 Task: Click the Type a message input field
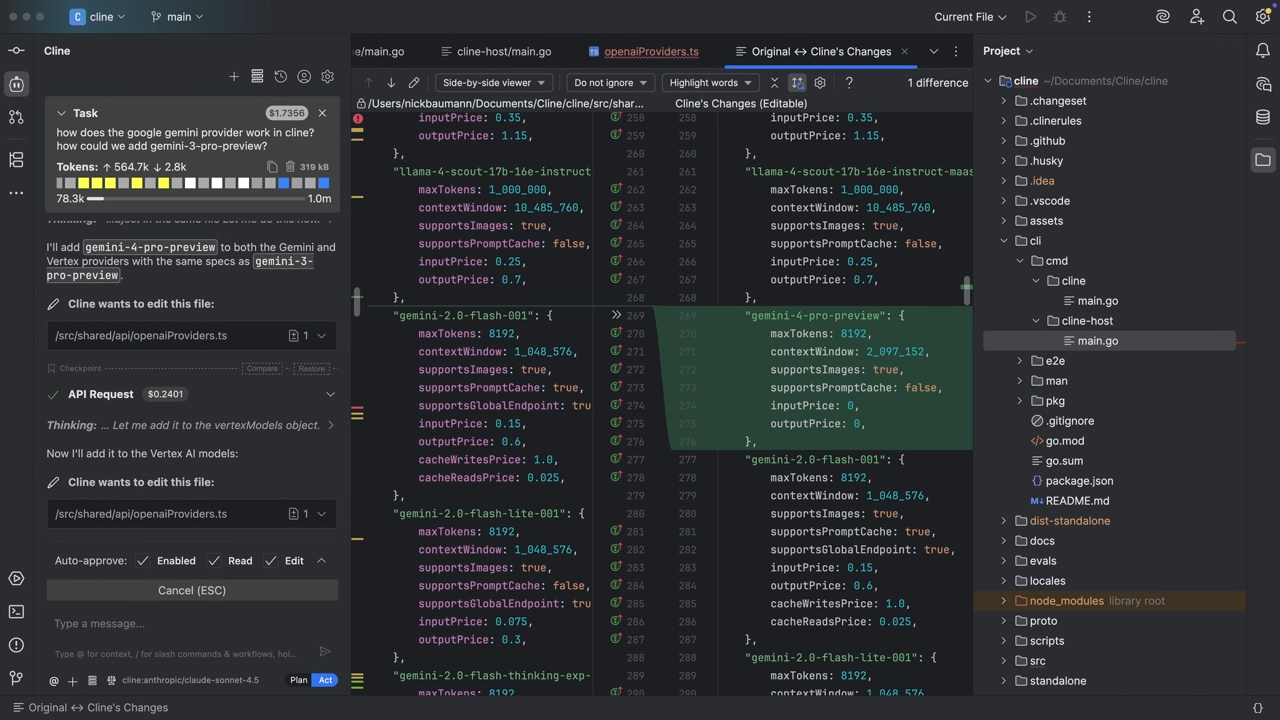tap(150, 623)
